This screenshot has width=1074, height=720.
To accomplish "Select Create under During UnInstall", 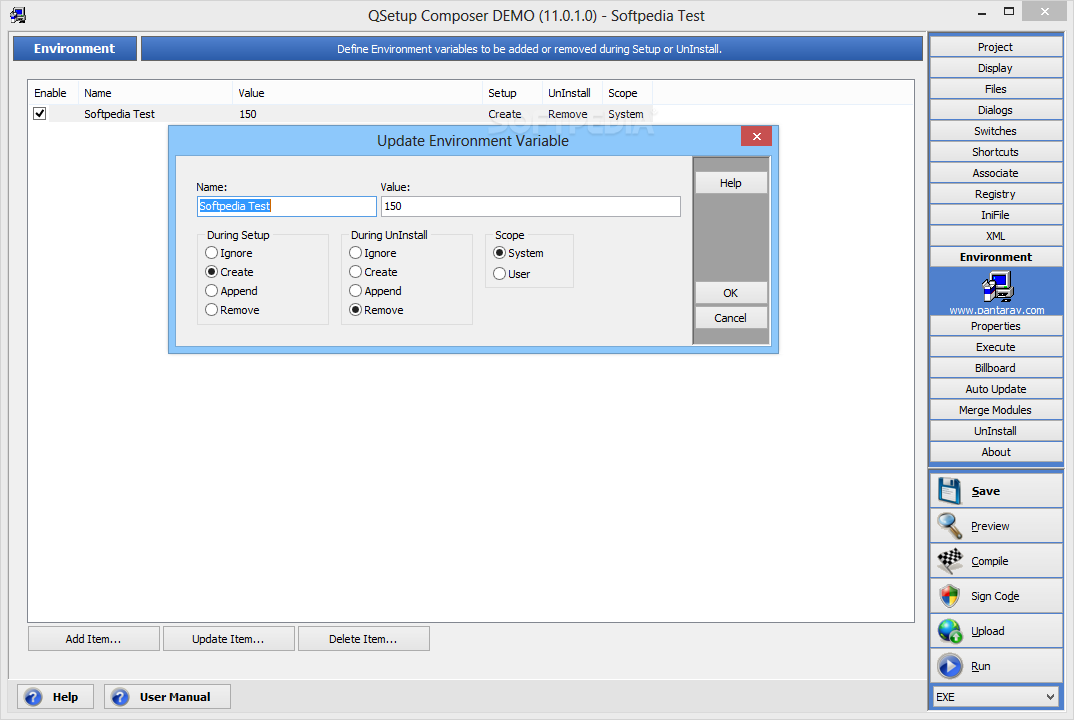I will tap(355, 272).
